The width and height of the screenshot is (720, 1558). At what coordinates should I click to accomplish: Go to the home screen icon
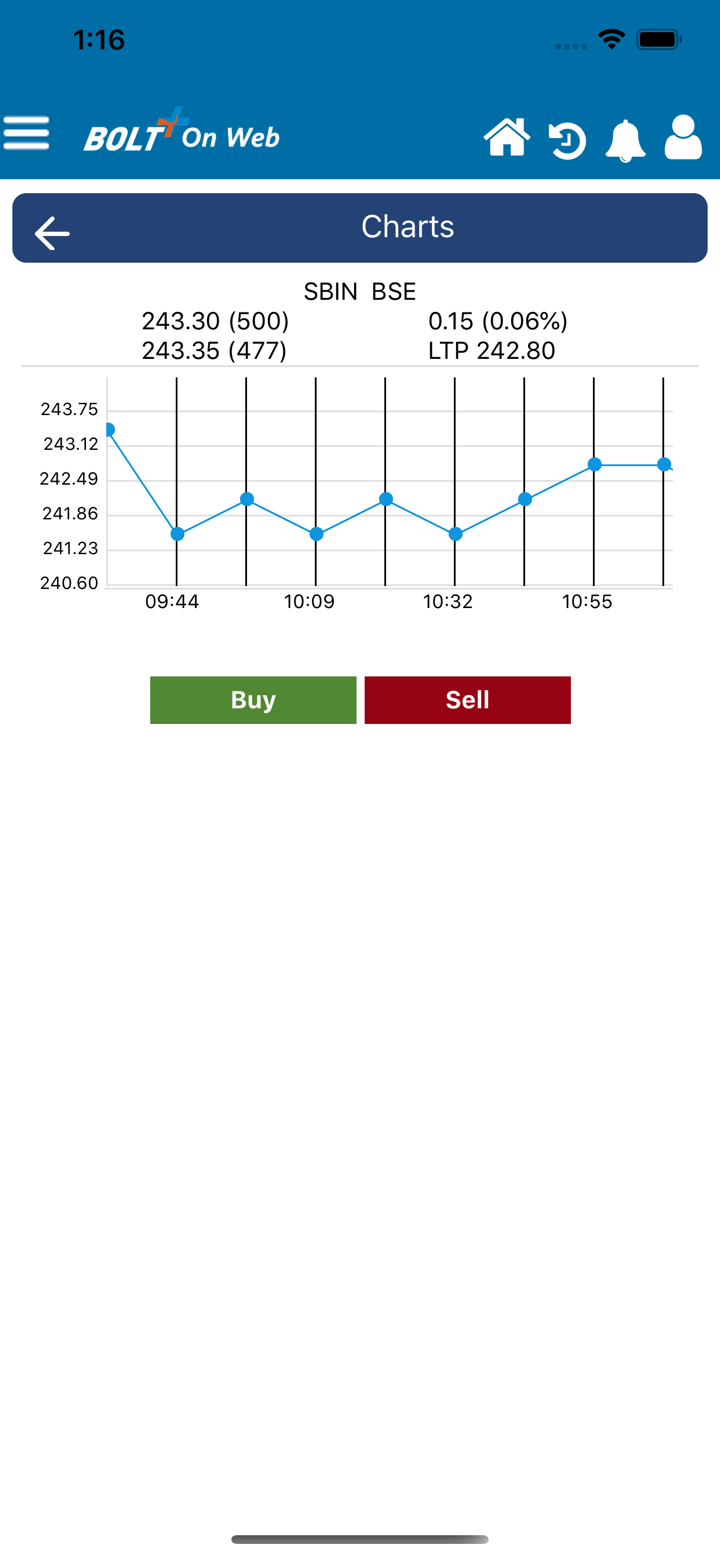pyautogui.click(x=507, y=138)
